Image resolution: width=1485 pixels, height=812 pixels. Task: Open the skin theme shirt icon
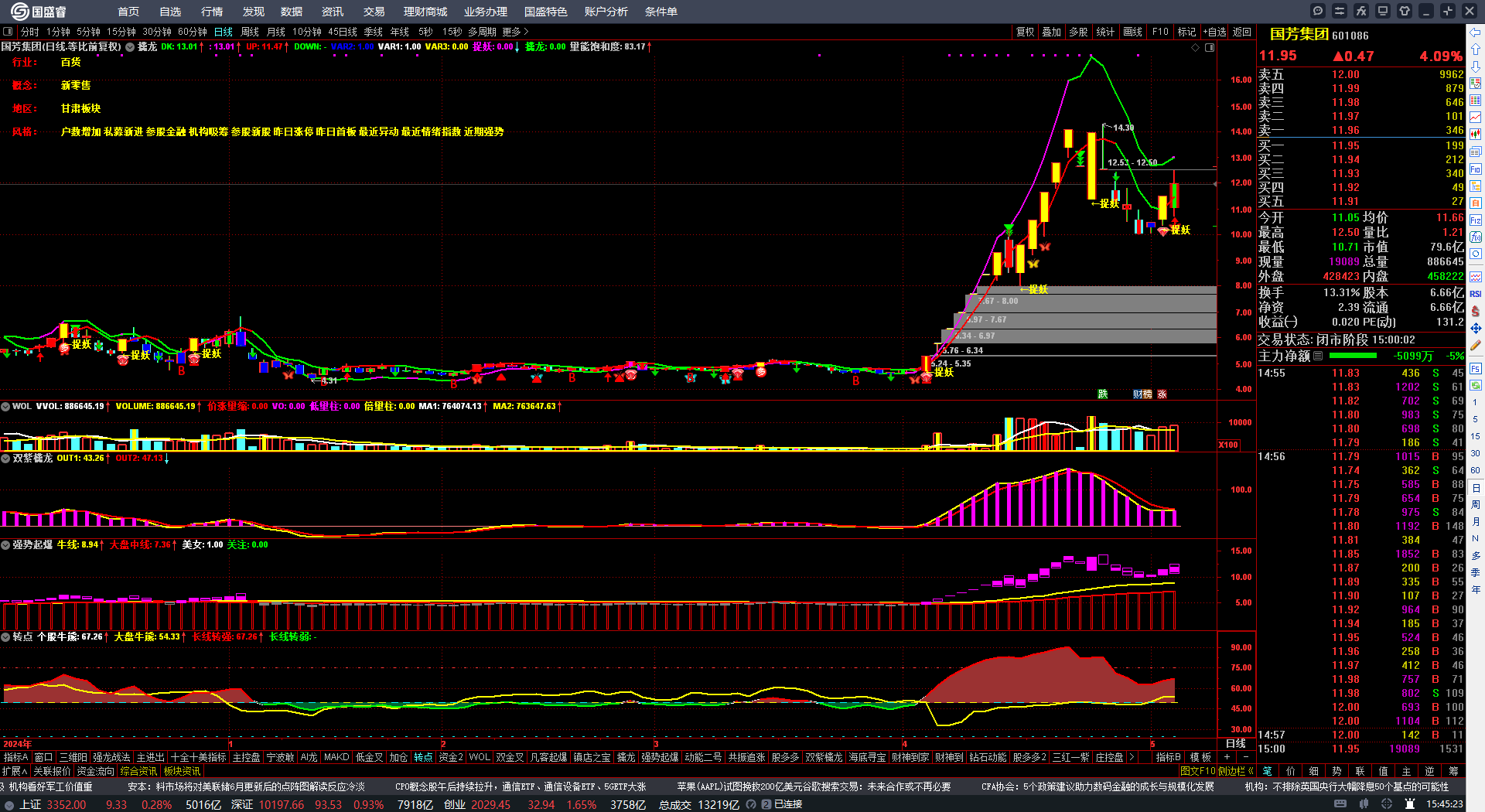coord(1405,11)
